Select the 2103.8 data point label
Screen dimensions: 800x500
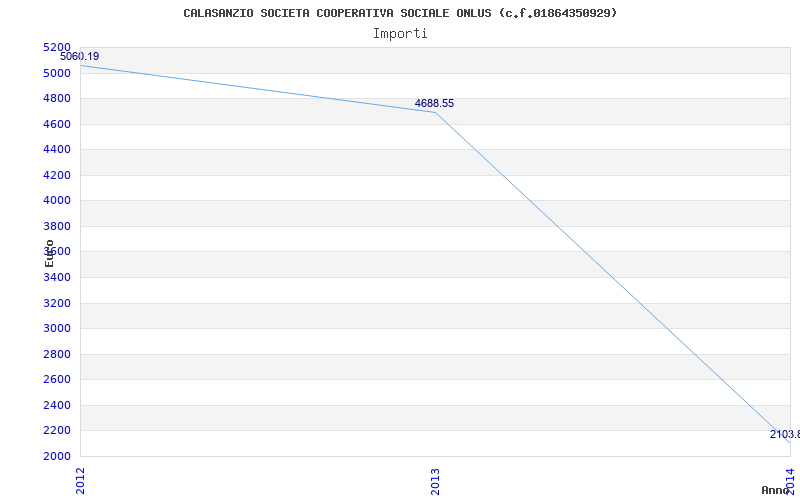point(785,435)
